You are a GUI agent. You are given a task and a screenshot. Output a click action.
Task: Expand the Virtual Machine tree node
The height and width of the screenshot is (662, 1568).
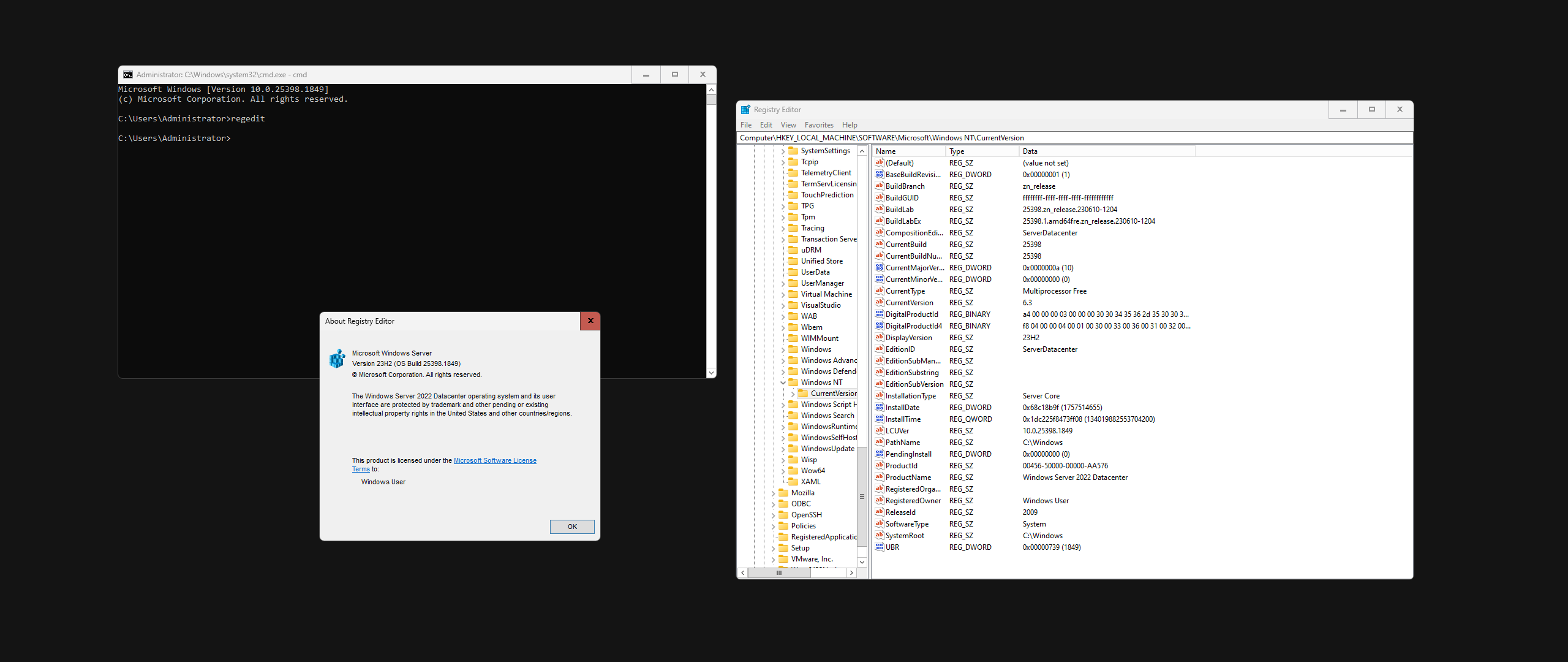(783, 294)
